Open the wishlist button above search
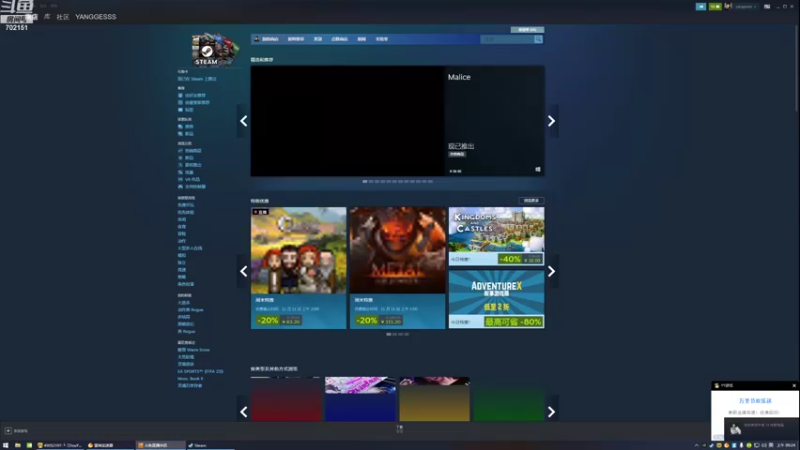Image resolution: width=800 pixels, height=450 pixels. [527, 30]
